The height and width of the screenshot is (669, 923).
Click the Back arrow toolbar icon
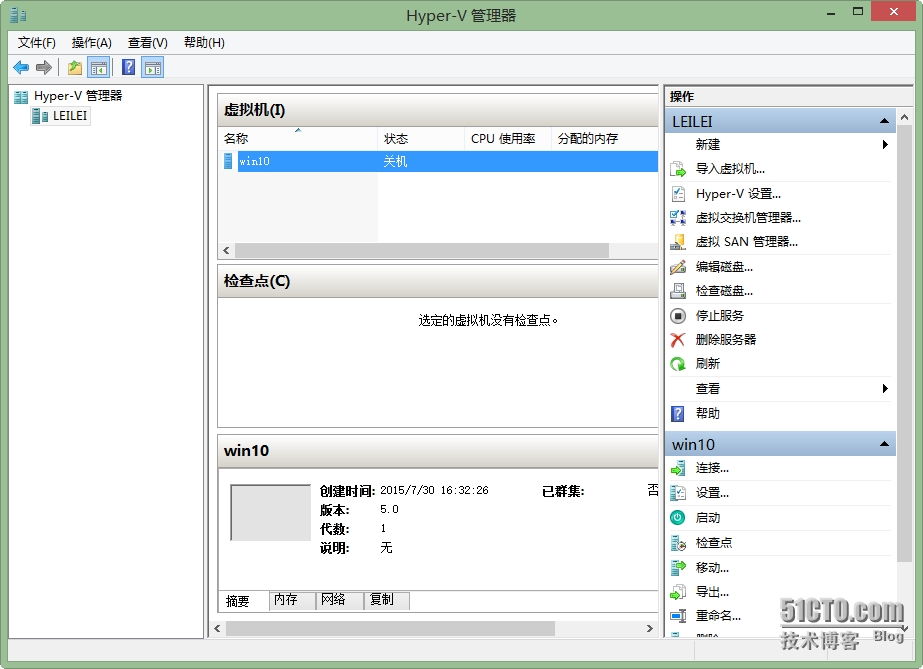point(21,68)
